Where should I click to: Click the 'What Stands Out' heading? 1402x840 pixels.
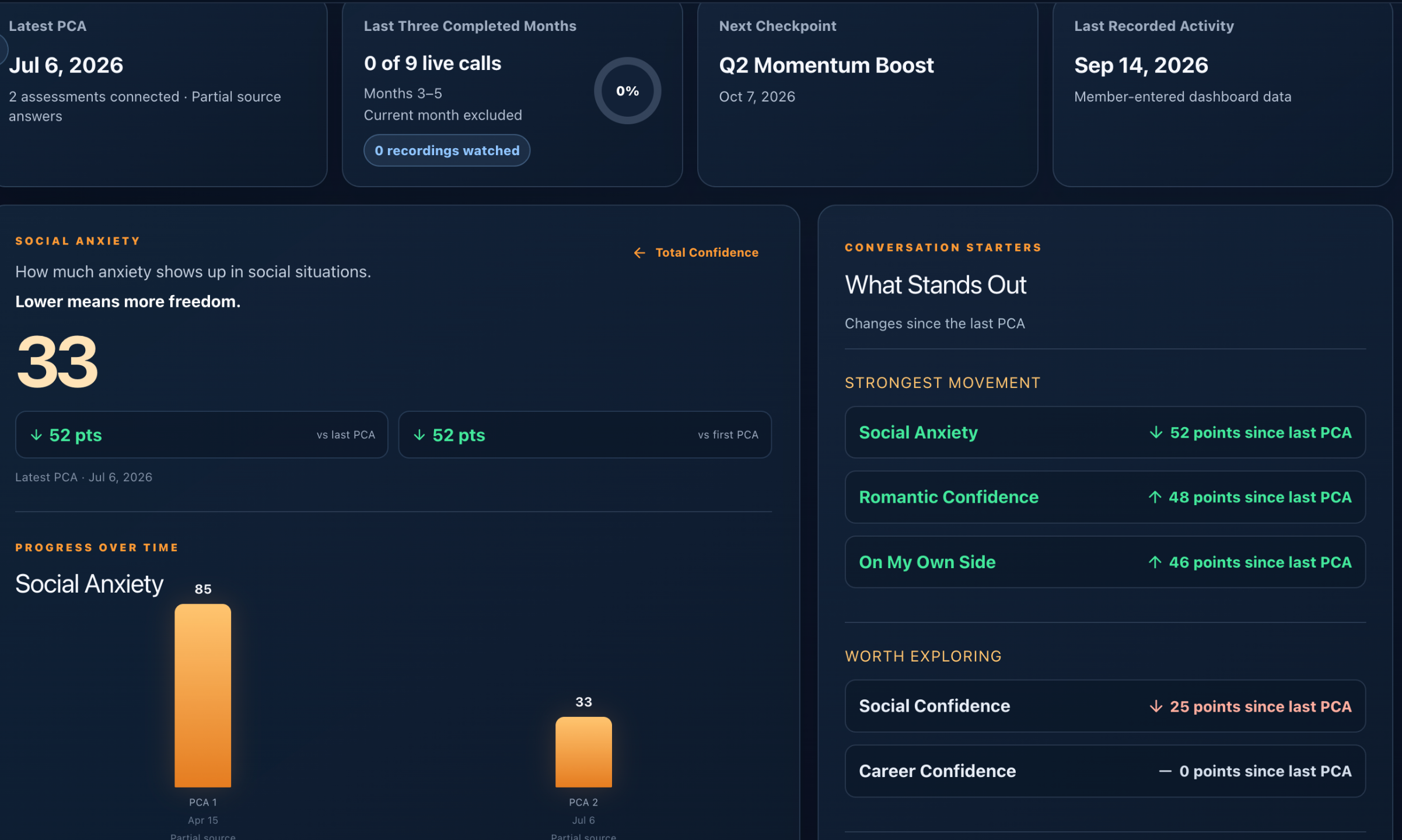[935, 285]
